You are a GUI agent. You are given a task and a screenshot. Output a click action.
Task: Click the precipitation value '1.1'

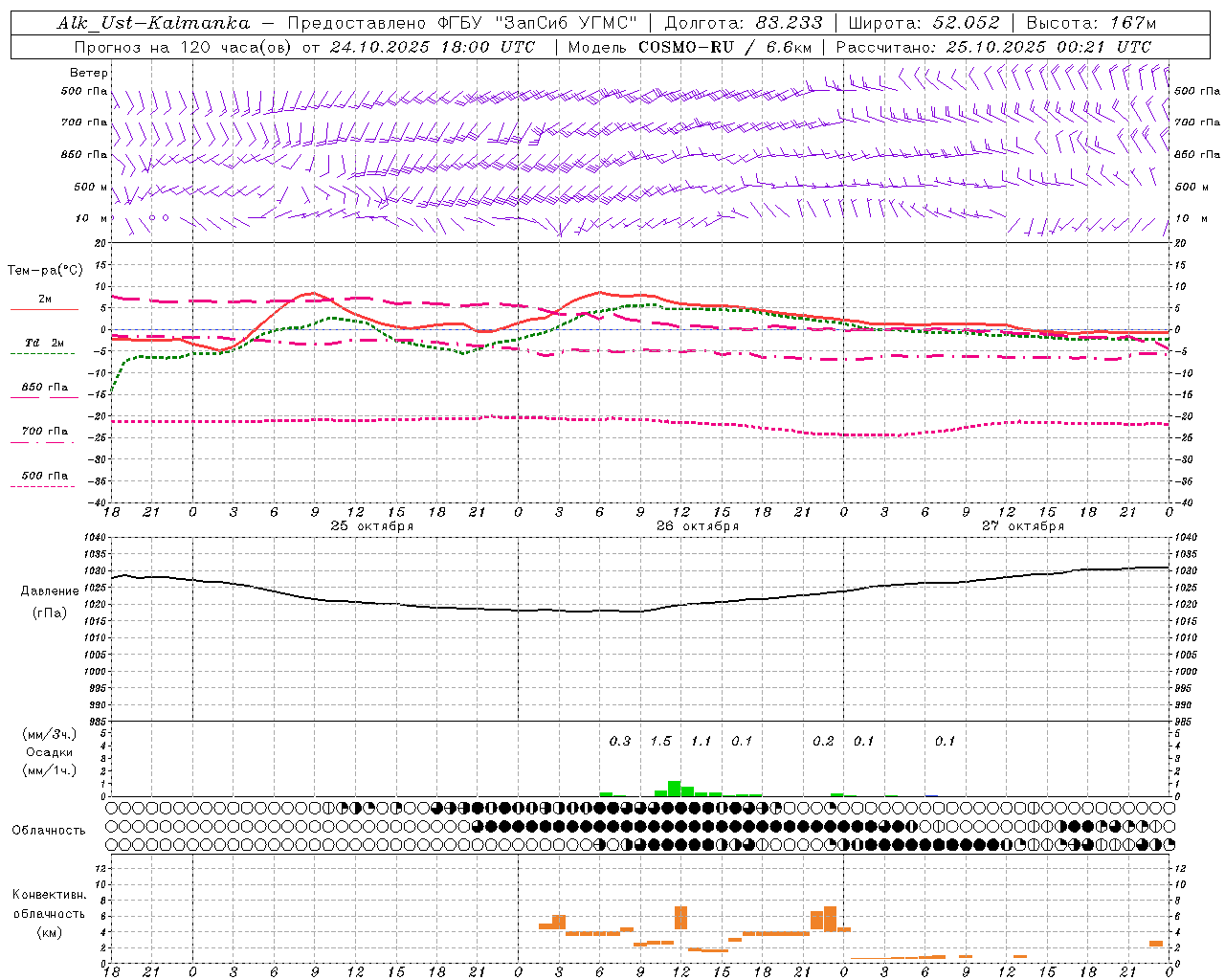[x=702, y=741]
